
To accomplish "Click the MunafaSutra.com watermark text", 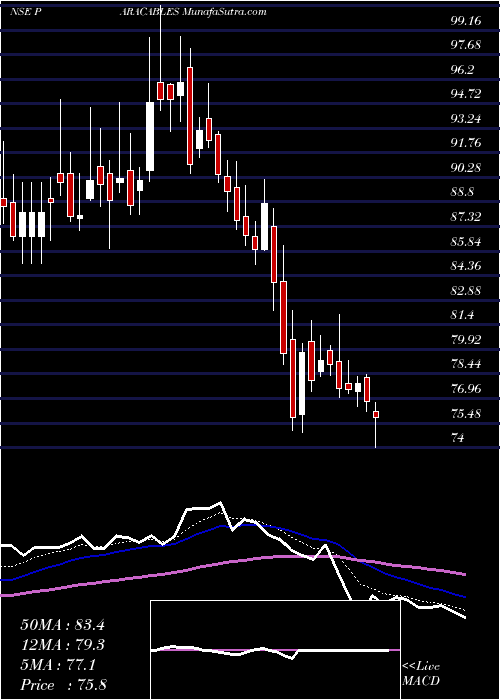I will click(x=224, y=12).
